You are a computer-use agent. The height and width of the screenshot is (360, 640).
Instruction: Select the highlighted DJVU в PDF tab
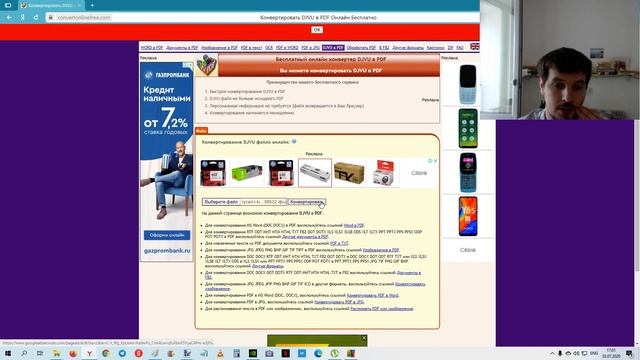pos(333,48)
